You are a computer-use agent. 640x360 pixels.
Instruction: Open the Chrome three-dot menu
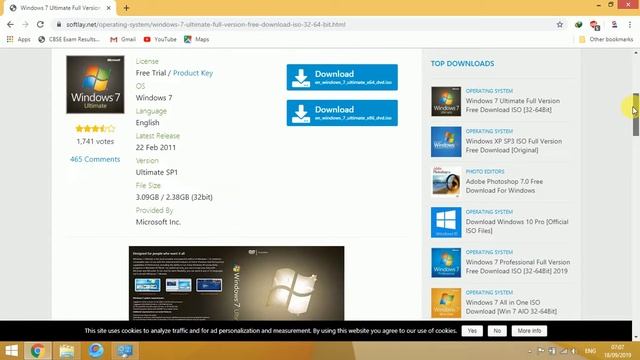click(x=630, y=24)
